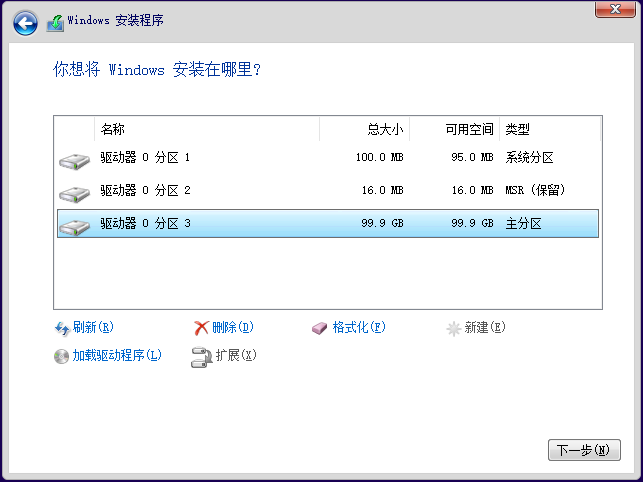Sort by the 名称 column header
Viewport: 643px width, 482px height.
click(207, 129)
